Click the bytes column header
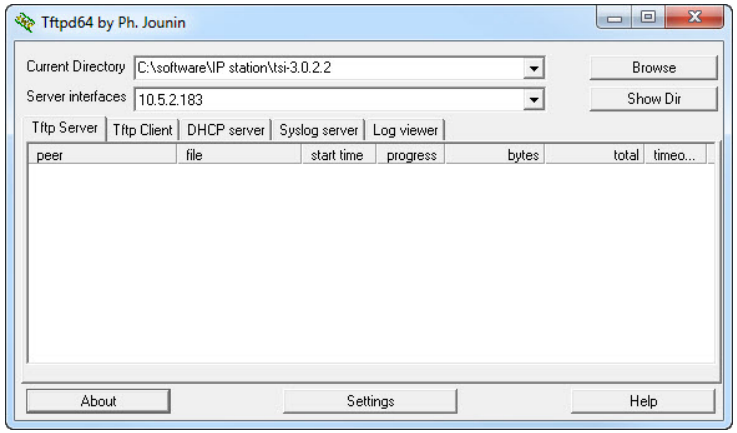 (495, 155)
